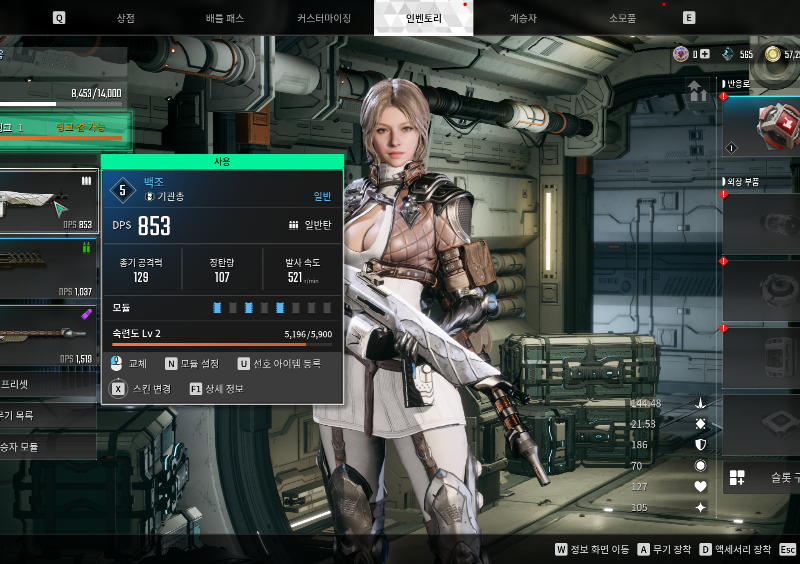
Task: Click the star stat icon beside 105
Action: point(701,507)
